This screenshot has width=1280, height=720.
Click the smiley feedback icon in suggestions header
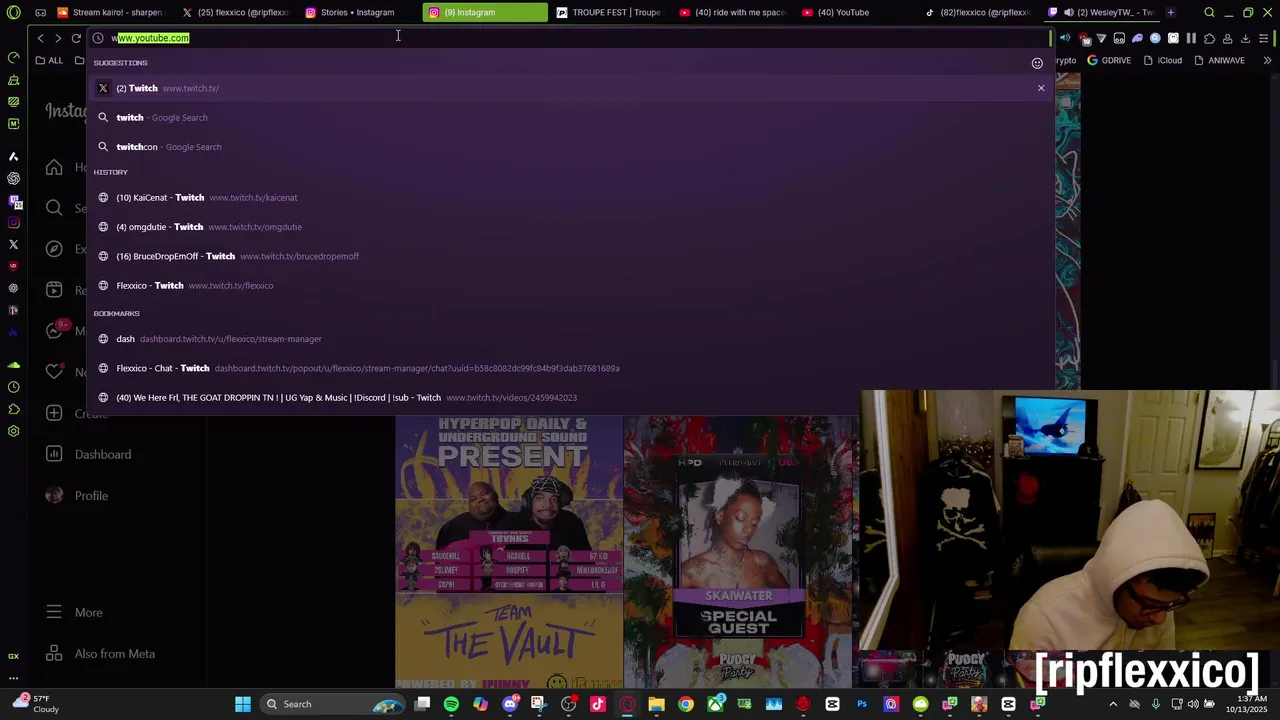(1037, 63)
